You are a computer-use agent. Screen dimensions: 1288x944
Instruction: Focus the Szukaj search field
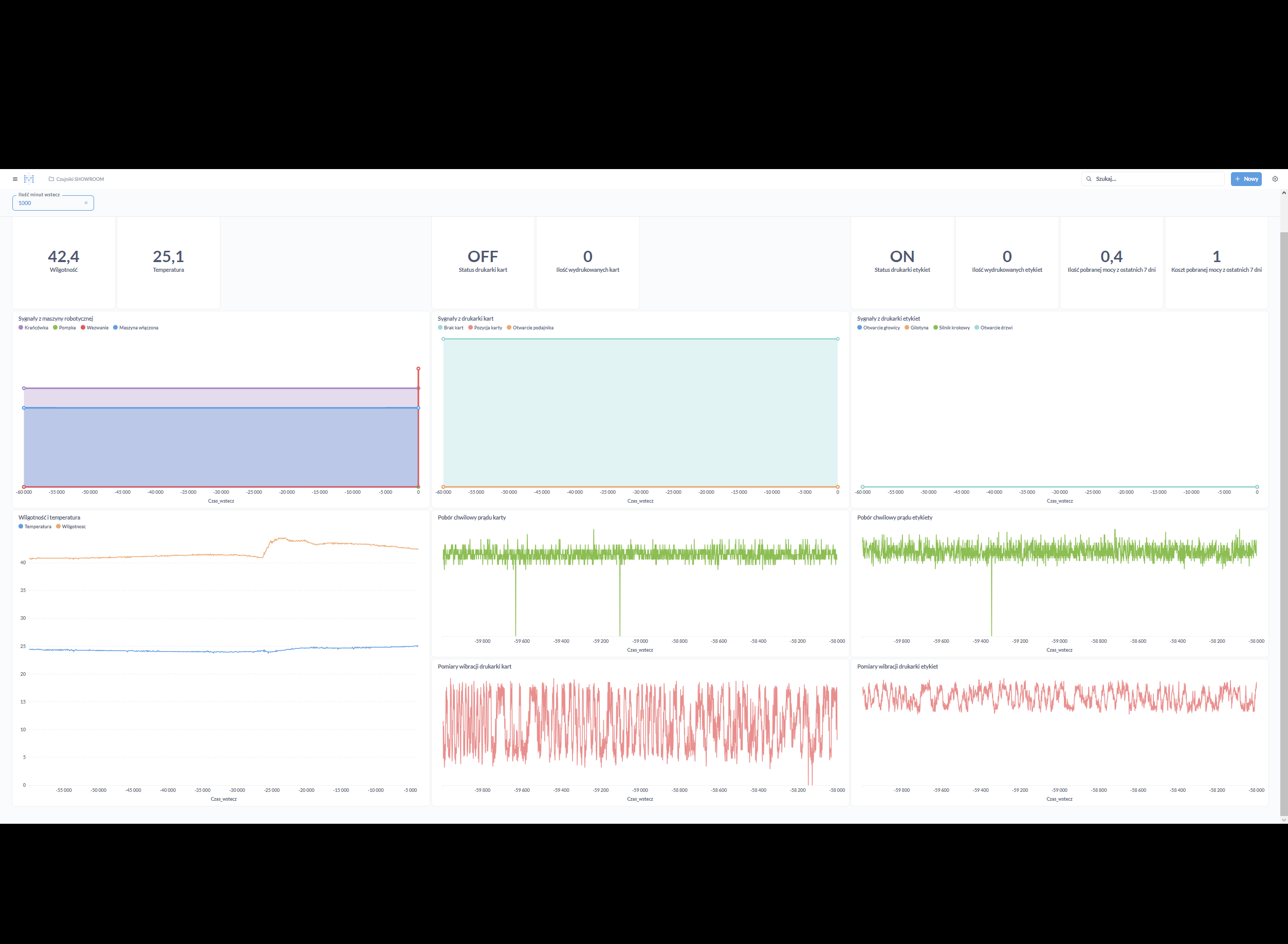click(1153, 179)
